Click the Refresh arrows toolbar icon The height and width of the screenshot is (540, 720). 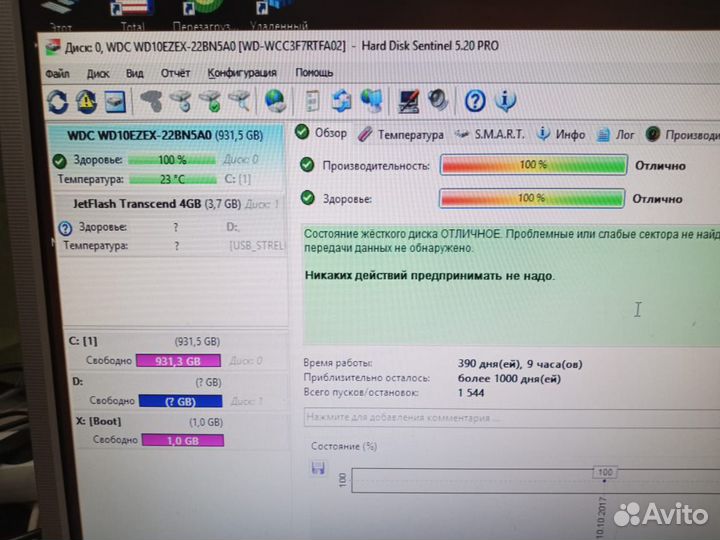click(58, 102)
